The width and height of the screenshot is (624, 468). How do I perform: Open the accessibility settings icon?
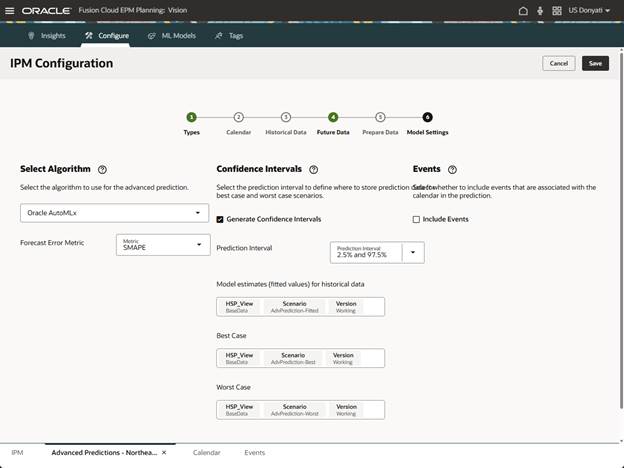click(556, 10)
